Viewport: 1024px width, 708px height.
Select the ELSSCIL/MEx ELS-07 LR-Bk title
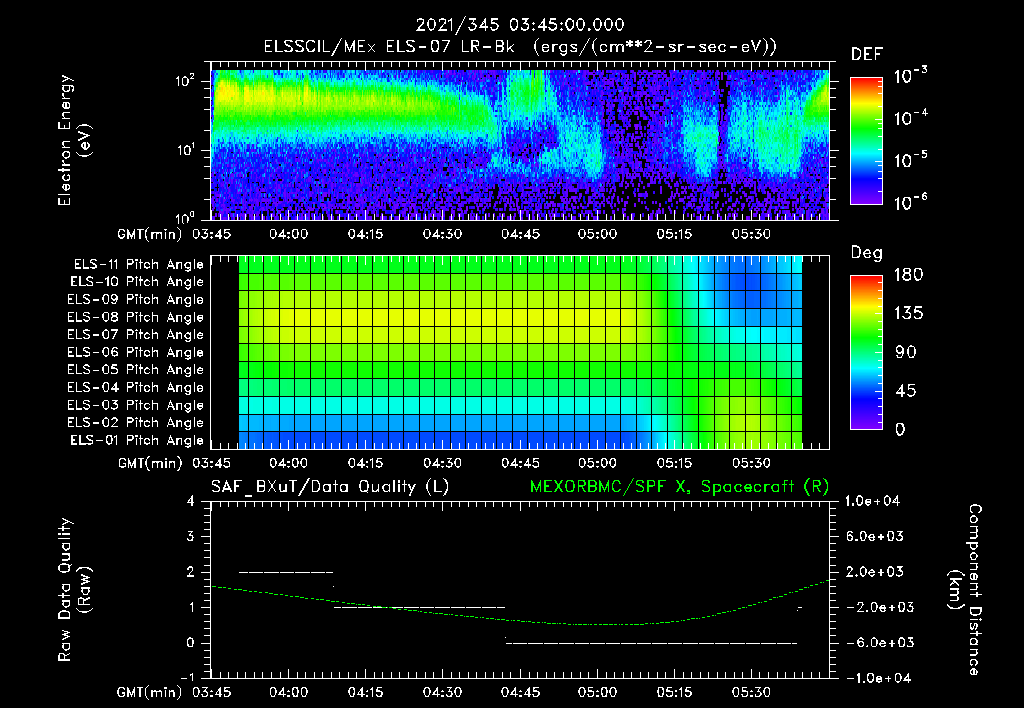coord(389,47)
